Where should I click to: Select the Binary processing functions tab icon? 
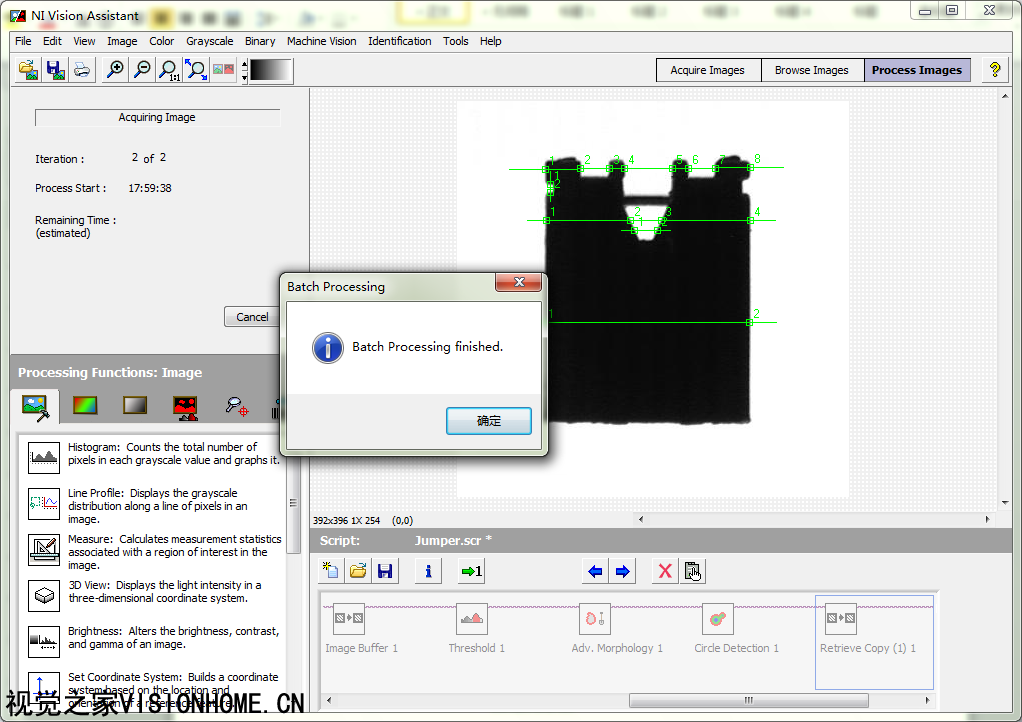185,406
